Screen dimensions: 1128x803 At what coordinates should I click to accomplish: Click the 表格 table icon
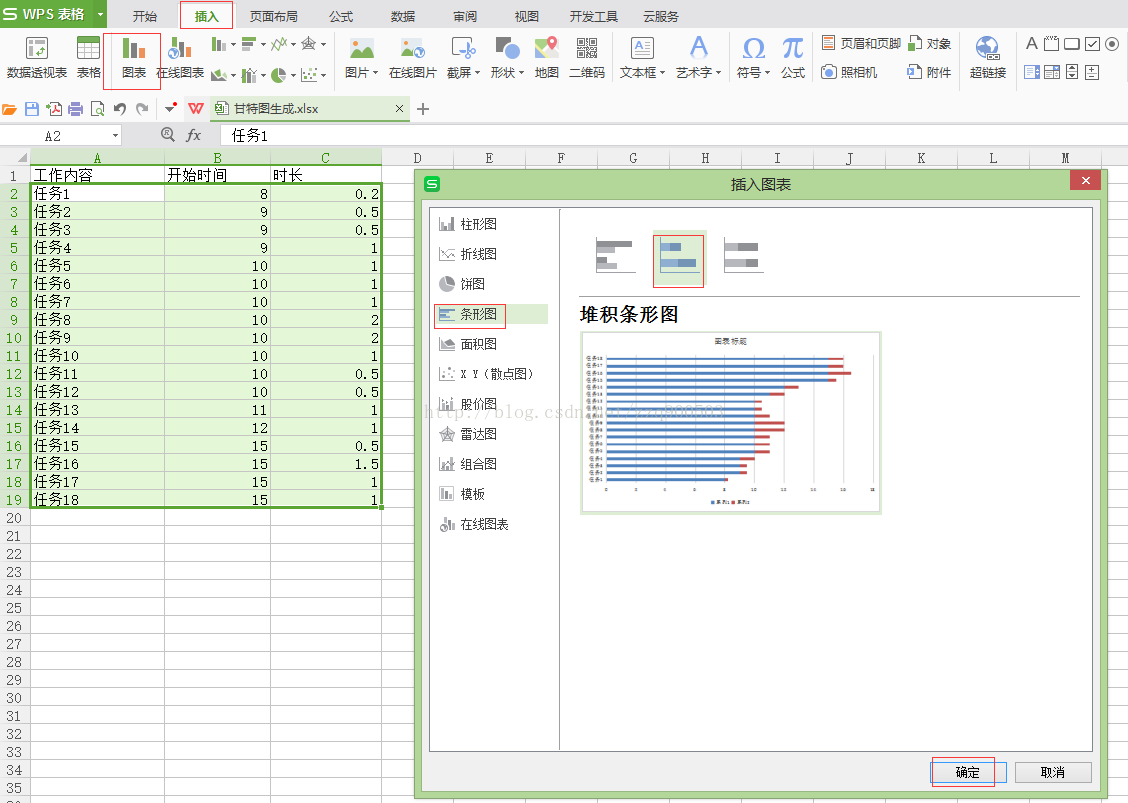[88, 58]
